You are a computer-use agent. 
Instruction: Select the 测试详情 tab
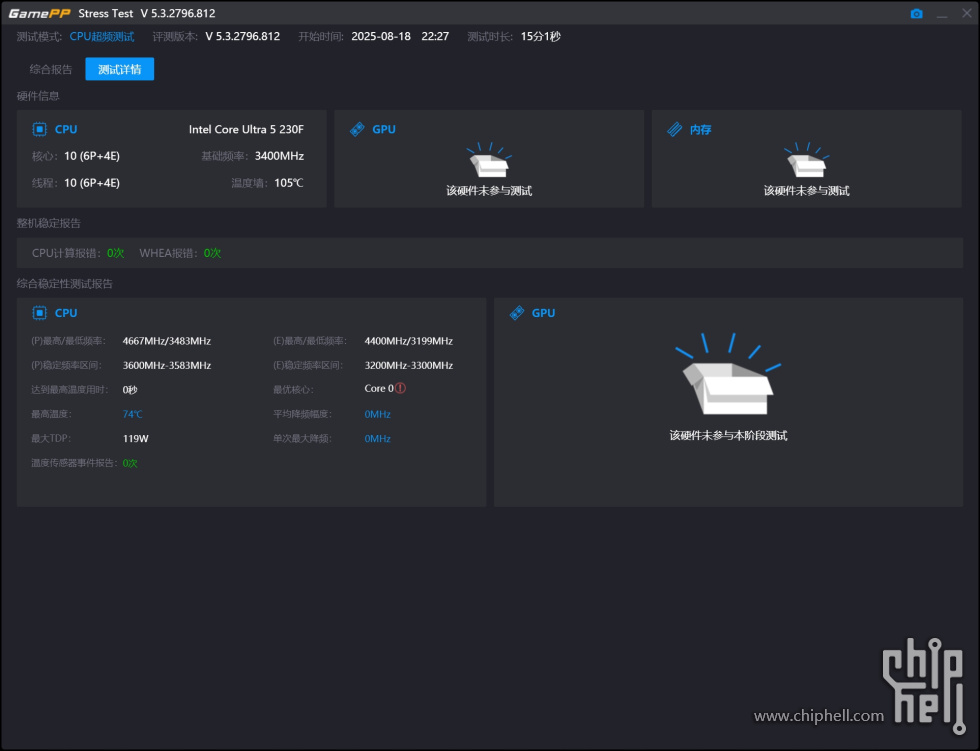(x=119, y=69)
